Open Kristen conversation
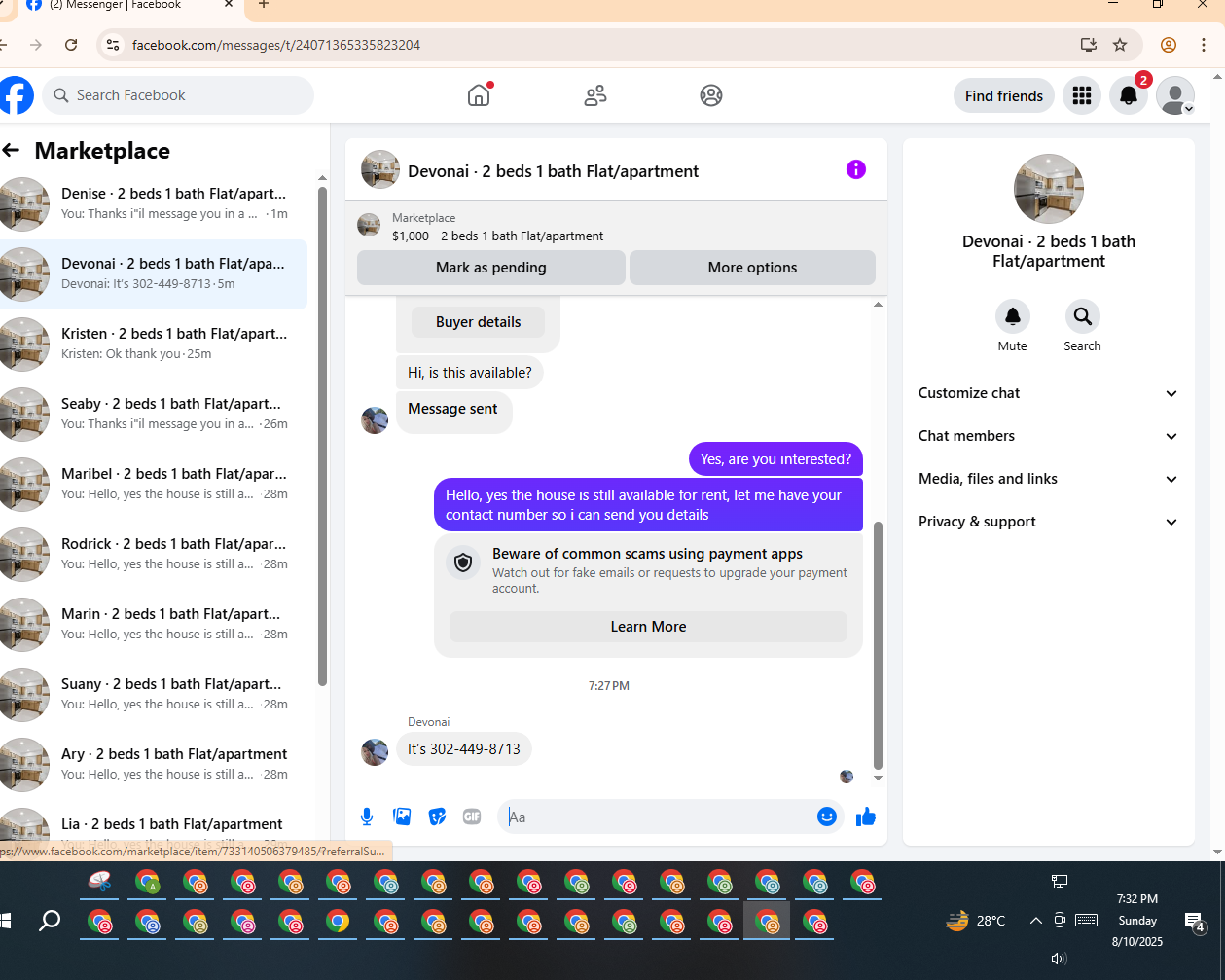The height and width of the screenshot is (980, 1225). (x=154, y=344)
